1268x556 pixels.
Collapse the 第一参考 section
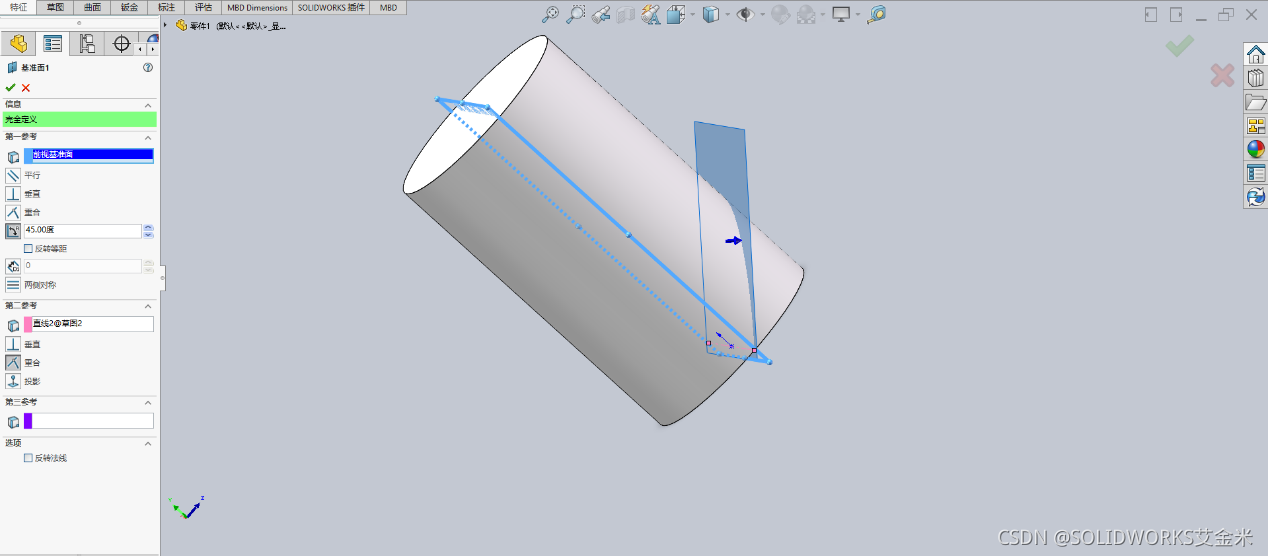[148, 137]
